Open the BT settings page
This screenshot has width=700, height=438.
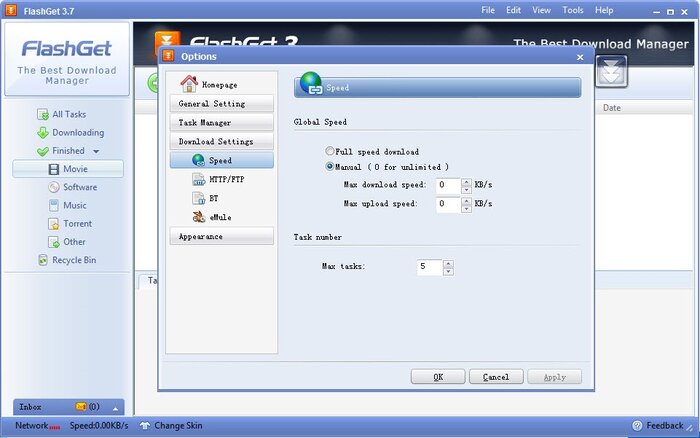pyautogui.click(x=205, y=198)
